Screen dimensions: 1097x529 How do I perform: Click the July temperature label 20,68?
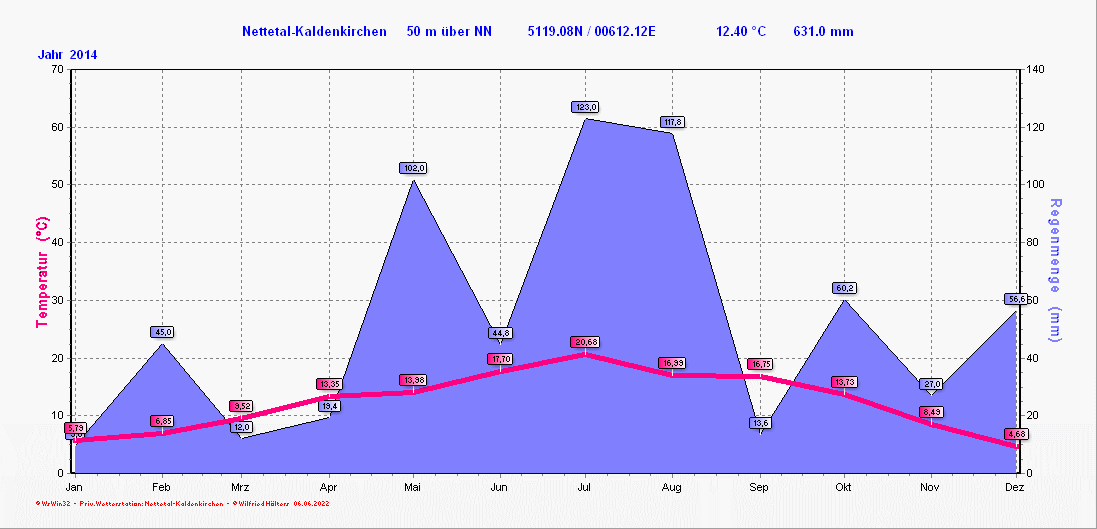(585, 343)
